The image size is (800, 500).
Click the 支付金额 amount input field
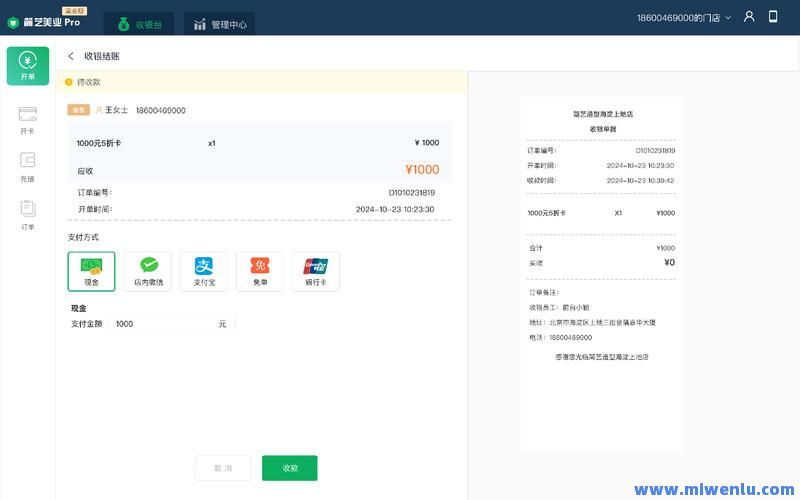165,324
